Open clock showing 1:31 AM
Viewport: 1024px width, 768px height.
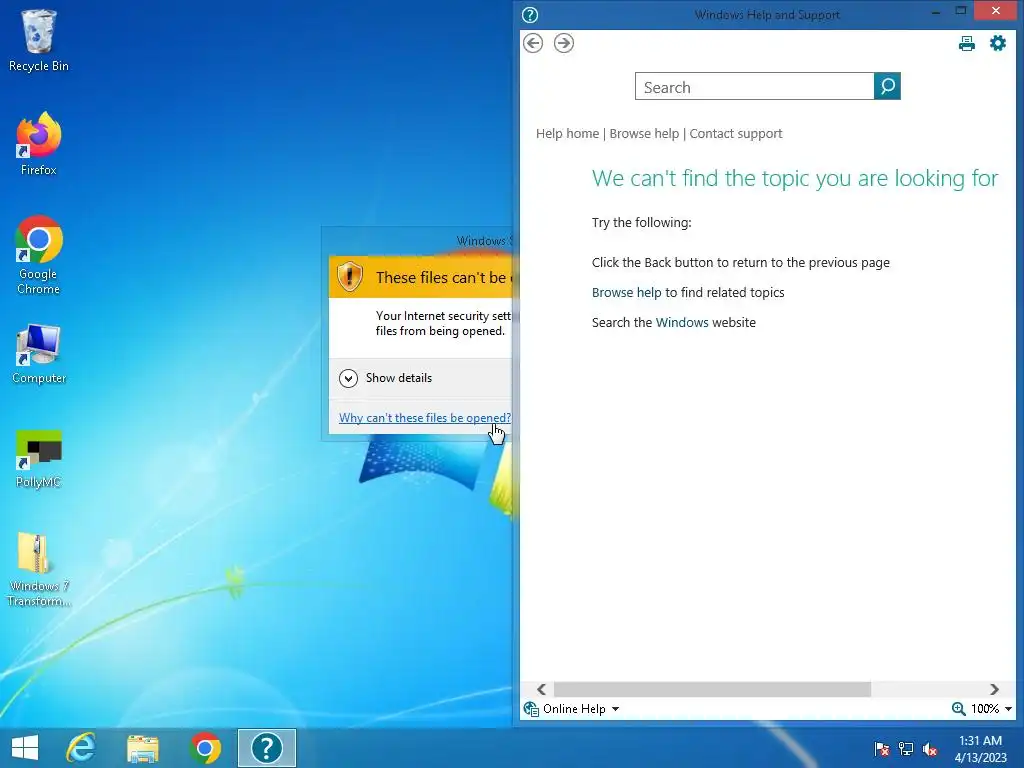point(980,748)
